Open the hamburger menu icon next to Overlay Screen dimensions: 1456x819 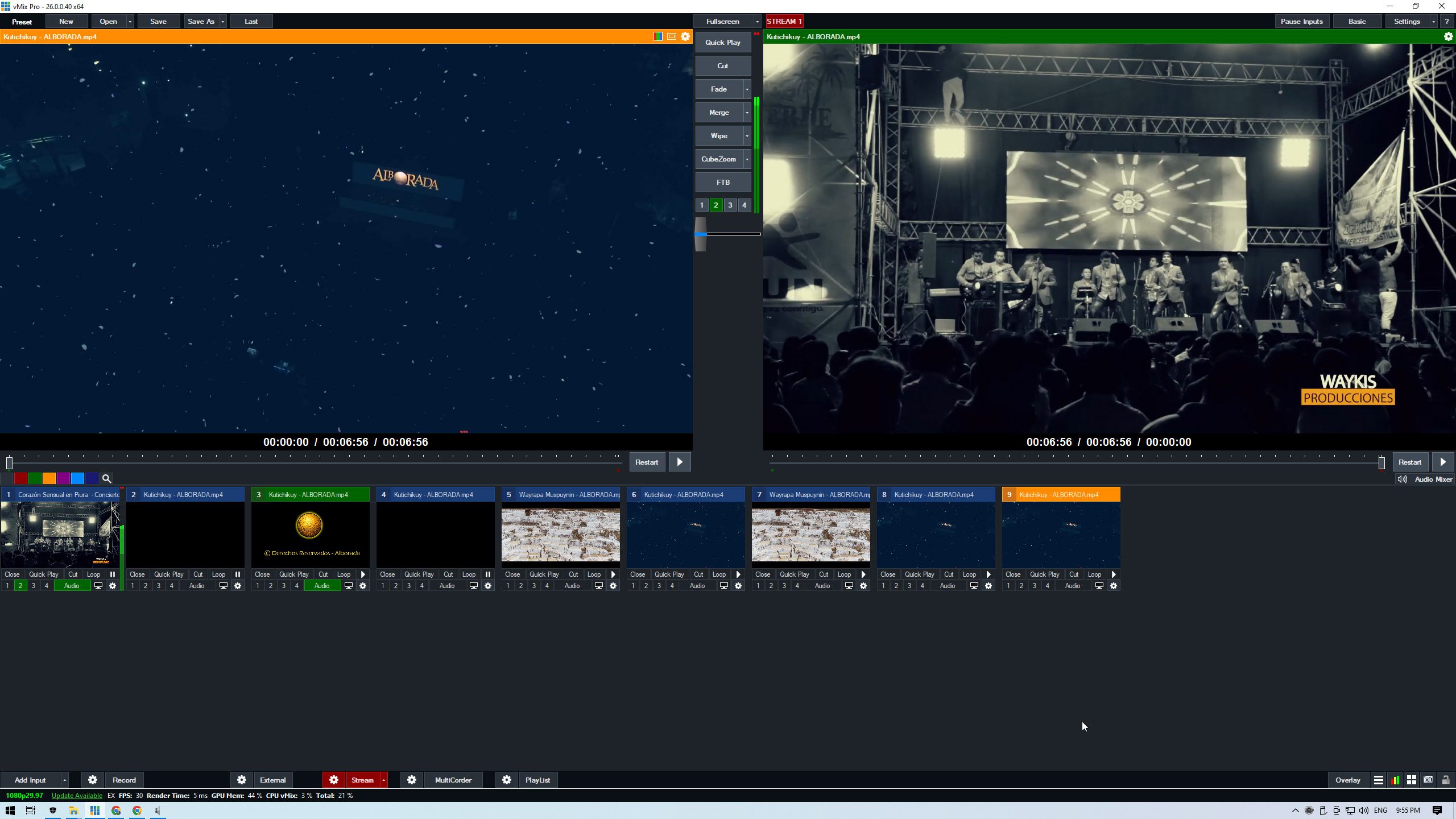point(1379,780)
